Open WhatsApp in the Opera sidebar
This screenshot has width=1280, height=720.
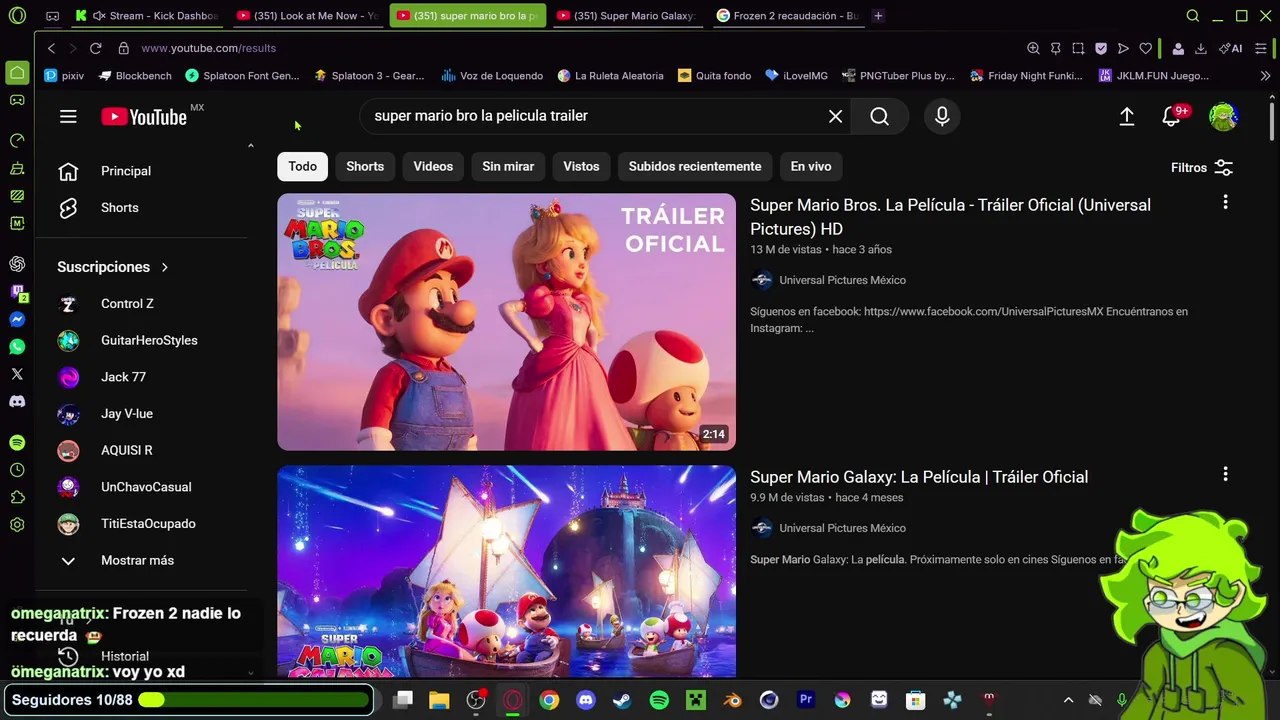(17, 347)
